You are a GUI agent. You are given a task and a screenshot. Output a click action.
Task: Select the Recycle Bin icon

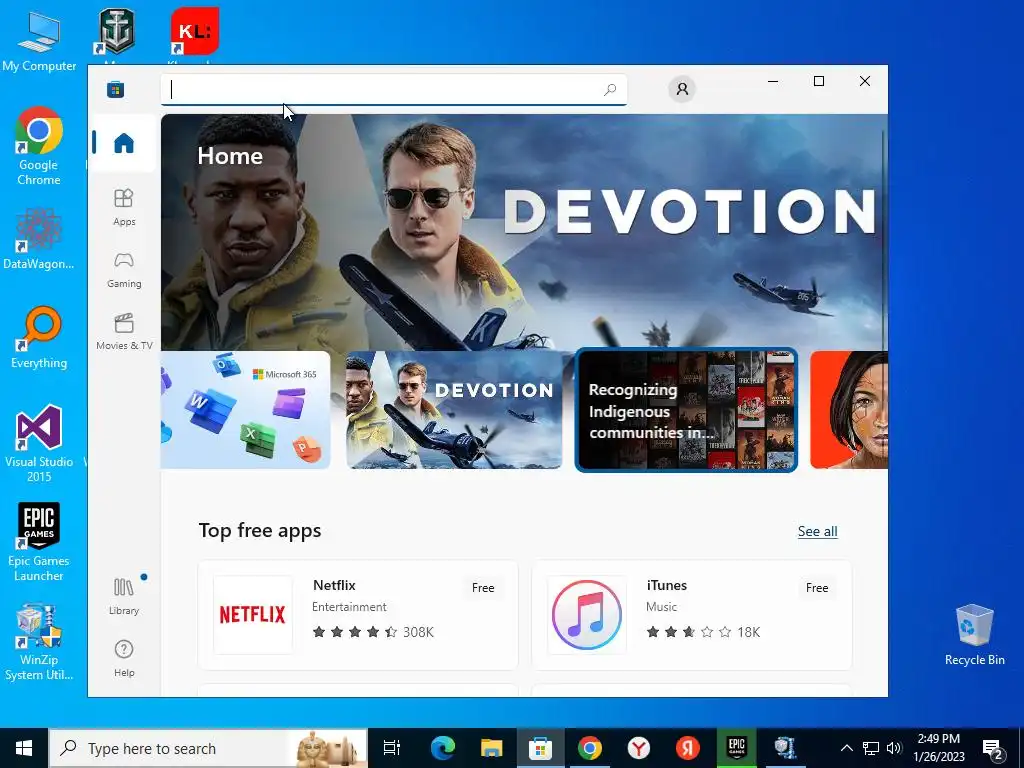click(x=974, y=635)
